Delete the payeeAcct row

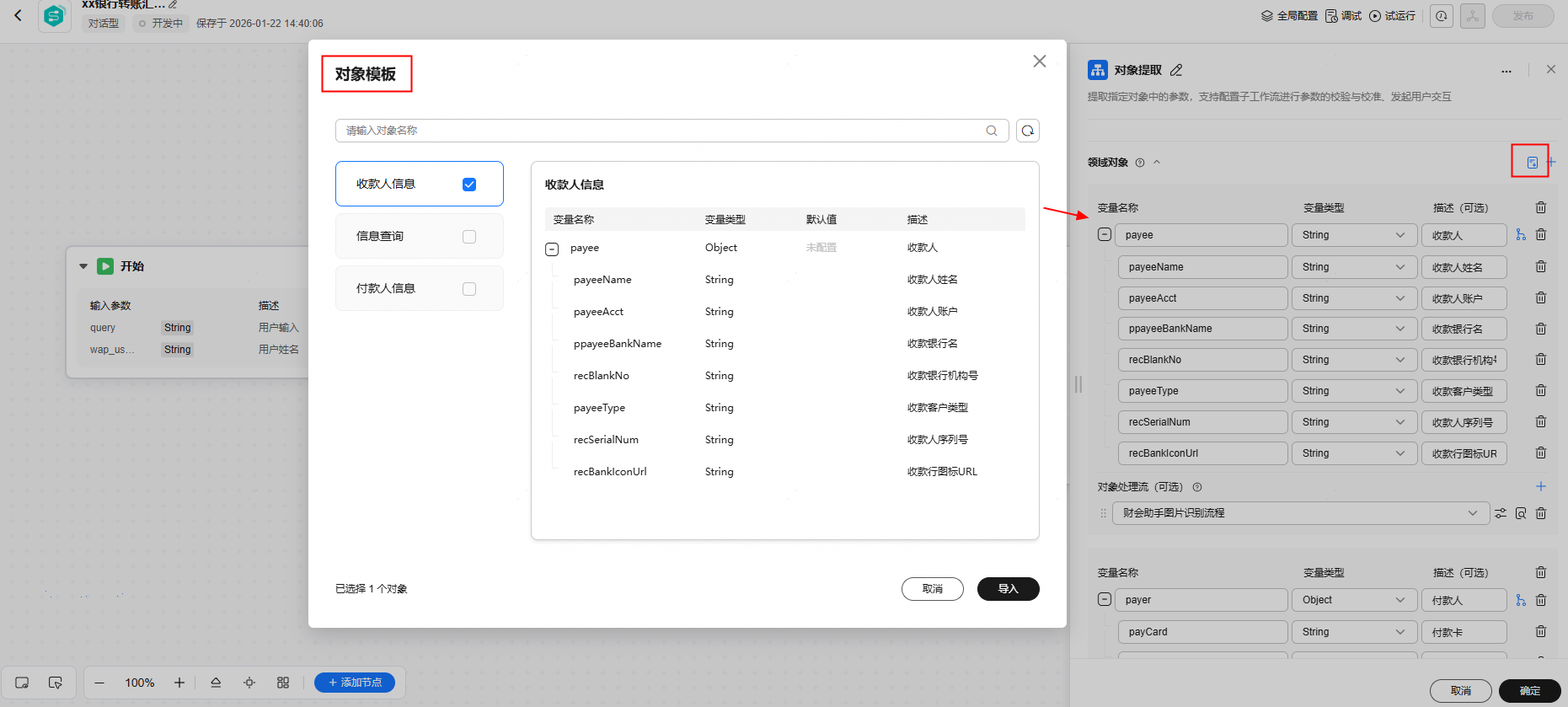[1541, 298]
